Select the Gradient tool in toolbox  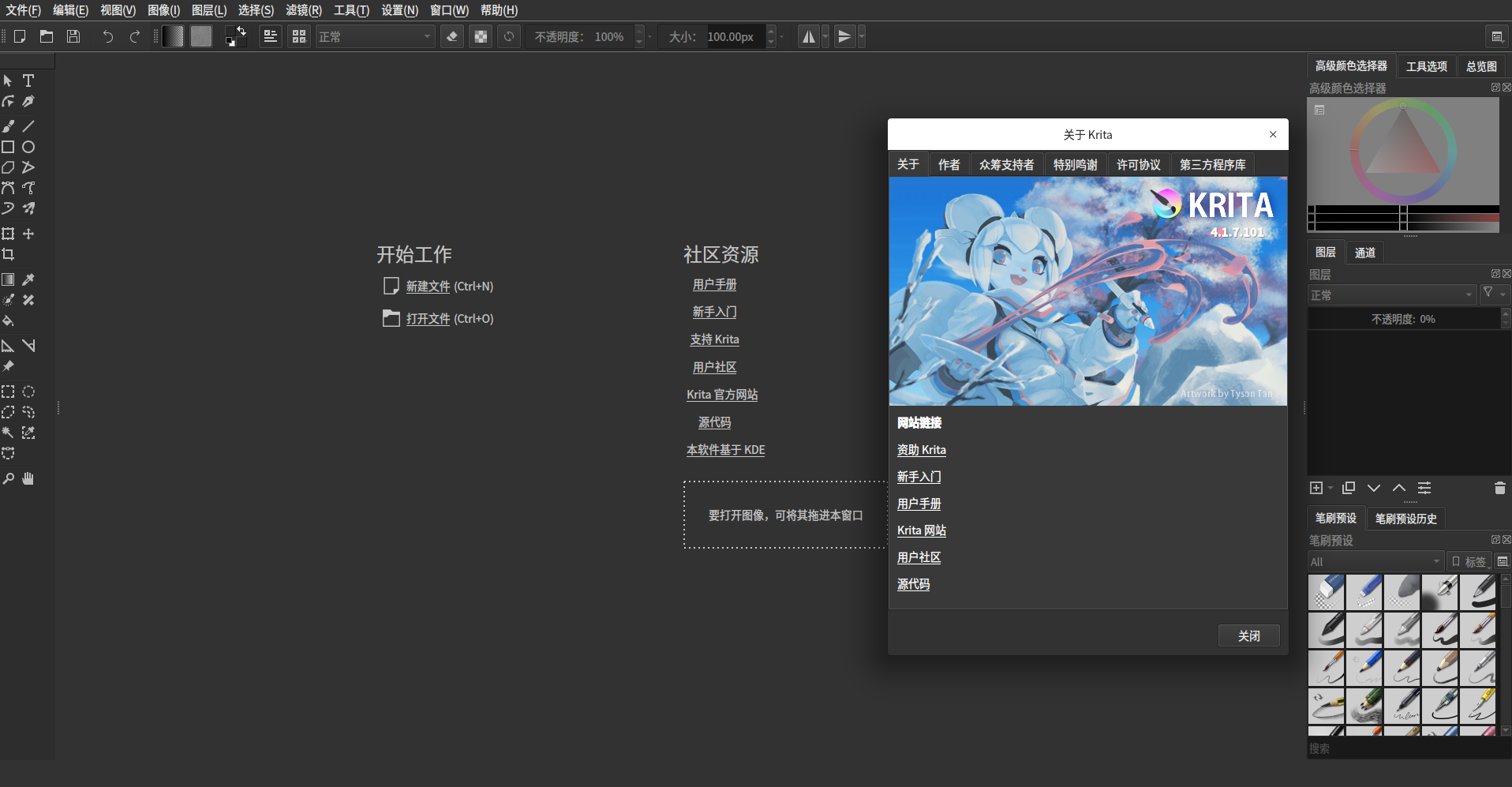(8, 279)
